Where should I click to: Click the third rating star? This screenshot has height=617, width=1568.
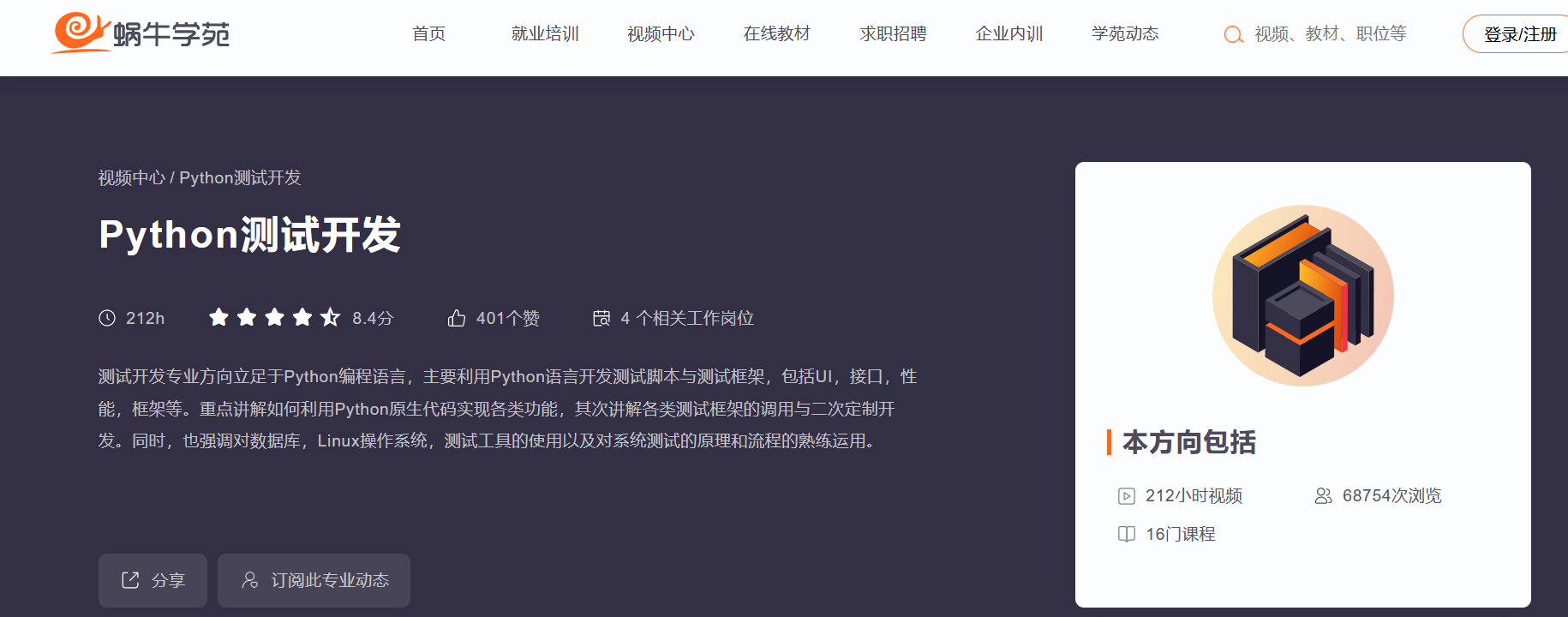click(275, 318)
